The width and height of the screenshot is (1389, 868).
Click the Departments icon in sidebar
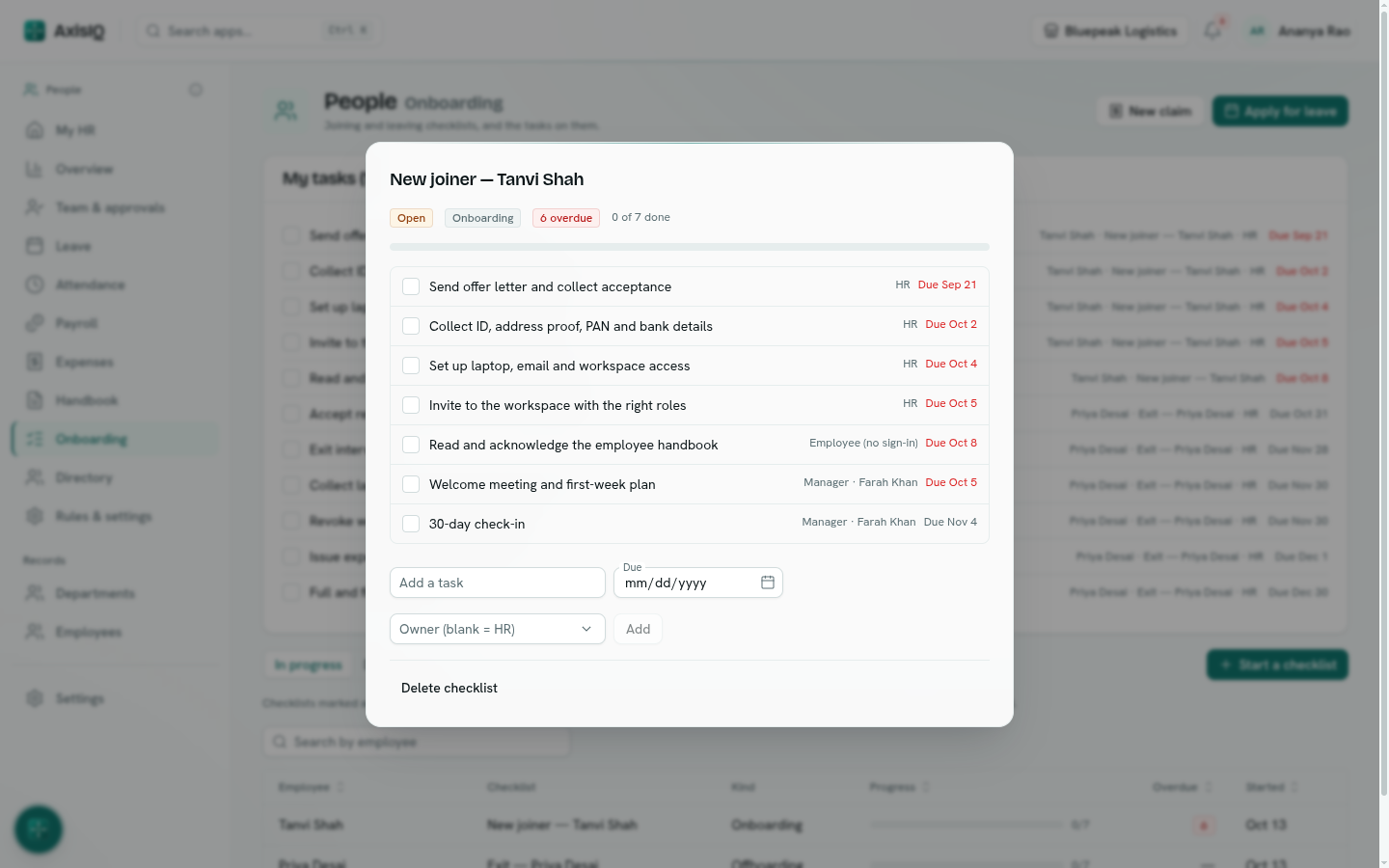click(x=35, y=593)
